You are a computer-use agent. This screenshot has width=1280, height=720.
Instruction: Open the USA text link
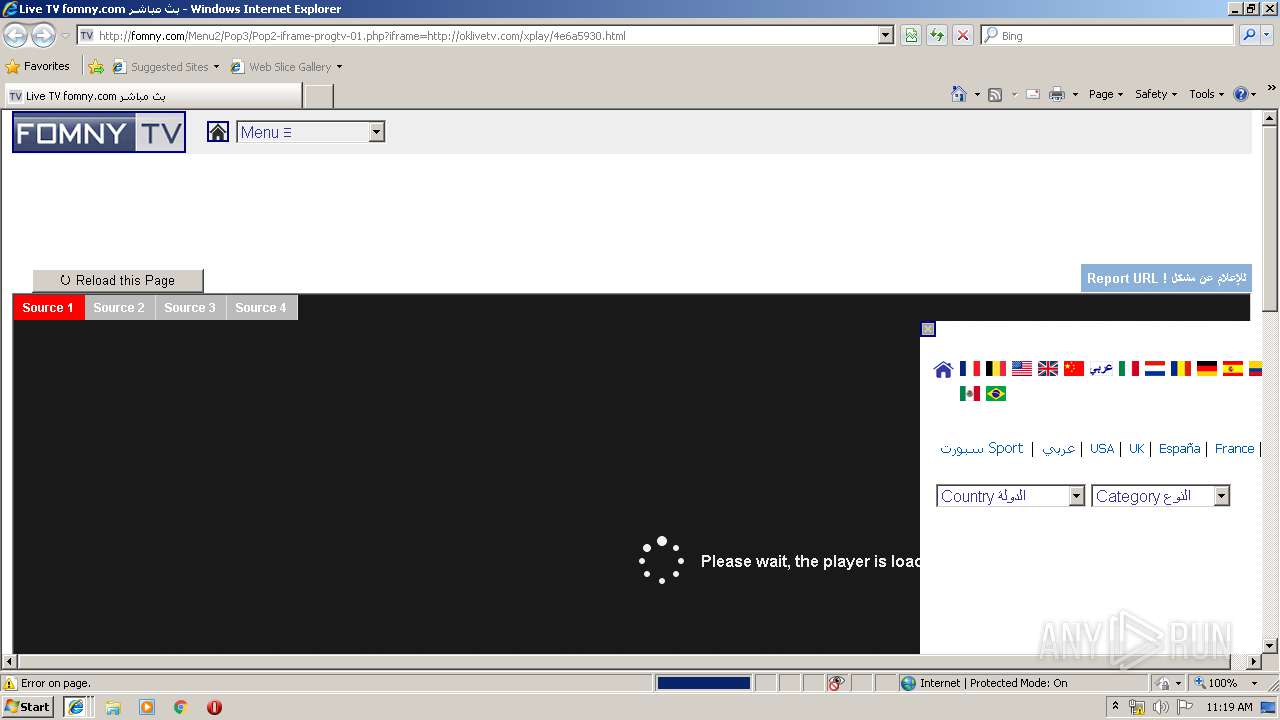[1102, 449]
